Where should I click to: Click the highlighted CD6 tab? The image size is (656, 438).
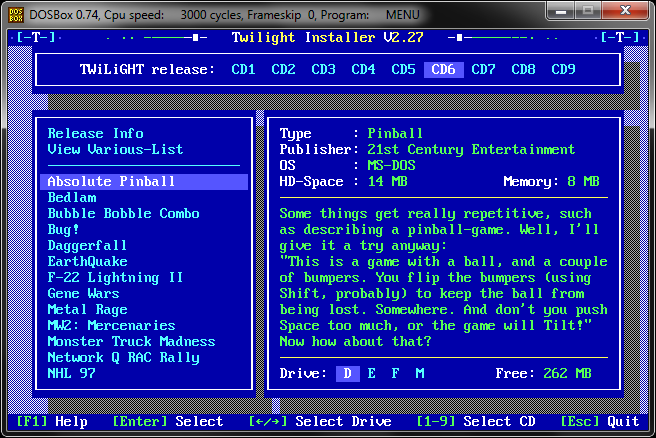pyautogui.click(x=443, y=69)
